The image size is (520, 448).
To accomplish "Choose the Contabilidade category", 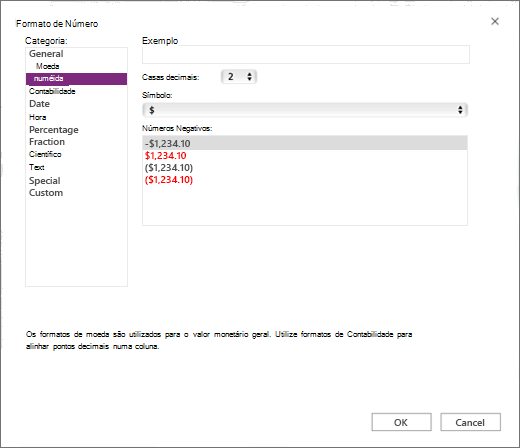I will point(52,91).
